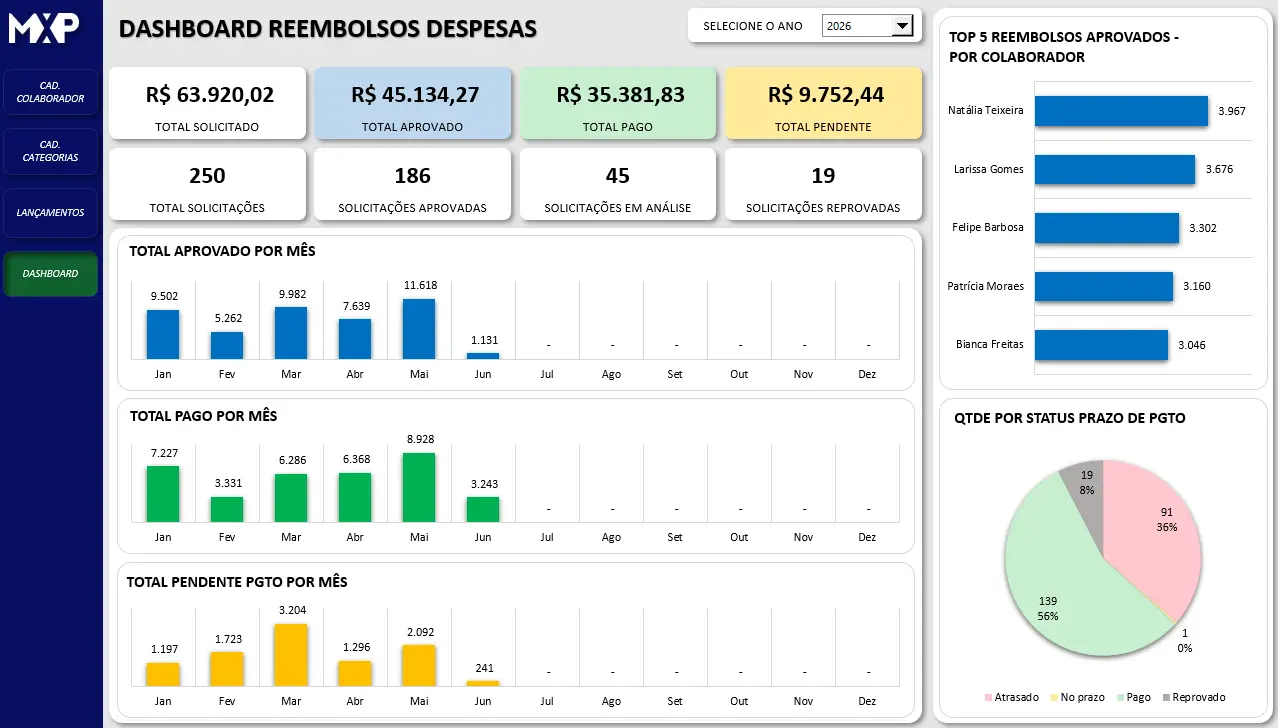Select the TOTAL PENDENTE yellow card
Image resolution: width=1278 pixels, height=728 pixels.
pos(823,103)
